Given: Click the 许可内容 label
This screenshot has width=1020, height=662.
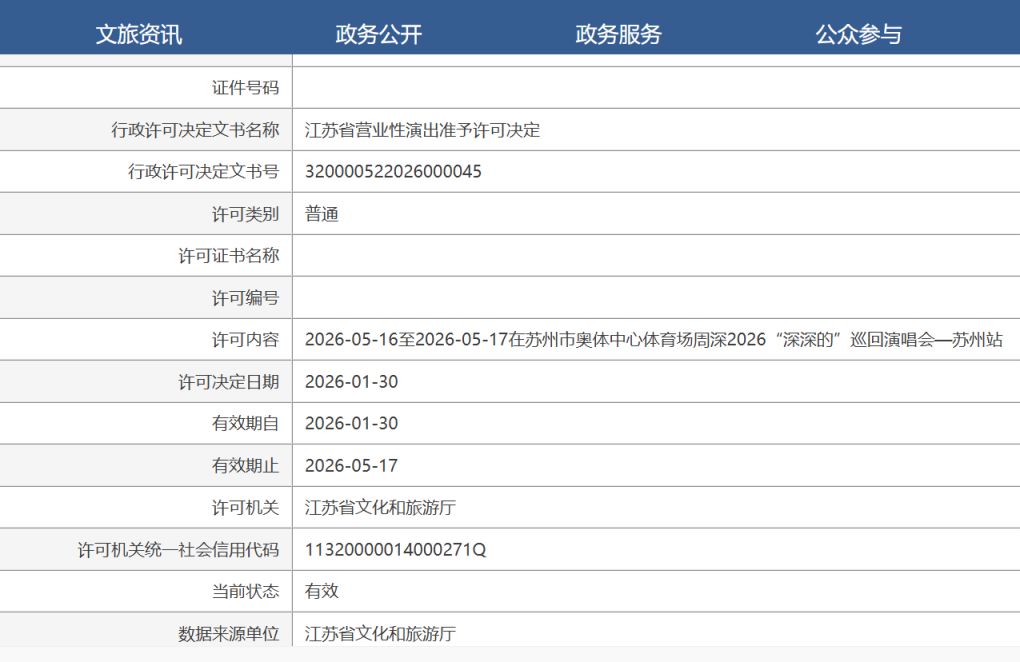Looking at the screenshot, I should click(245, 339).
